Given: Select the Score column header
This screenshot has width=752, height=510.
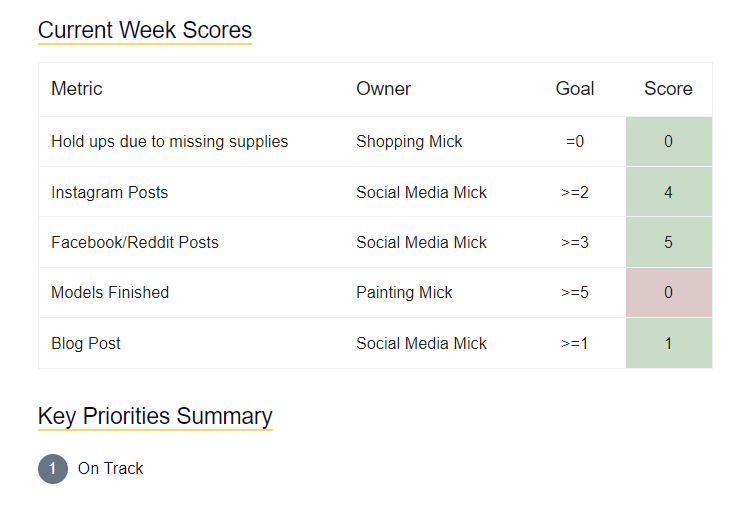Looking at the screenshot, I should coord(668,89).
